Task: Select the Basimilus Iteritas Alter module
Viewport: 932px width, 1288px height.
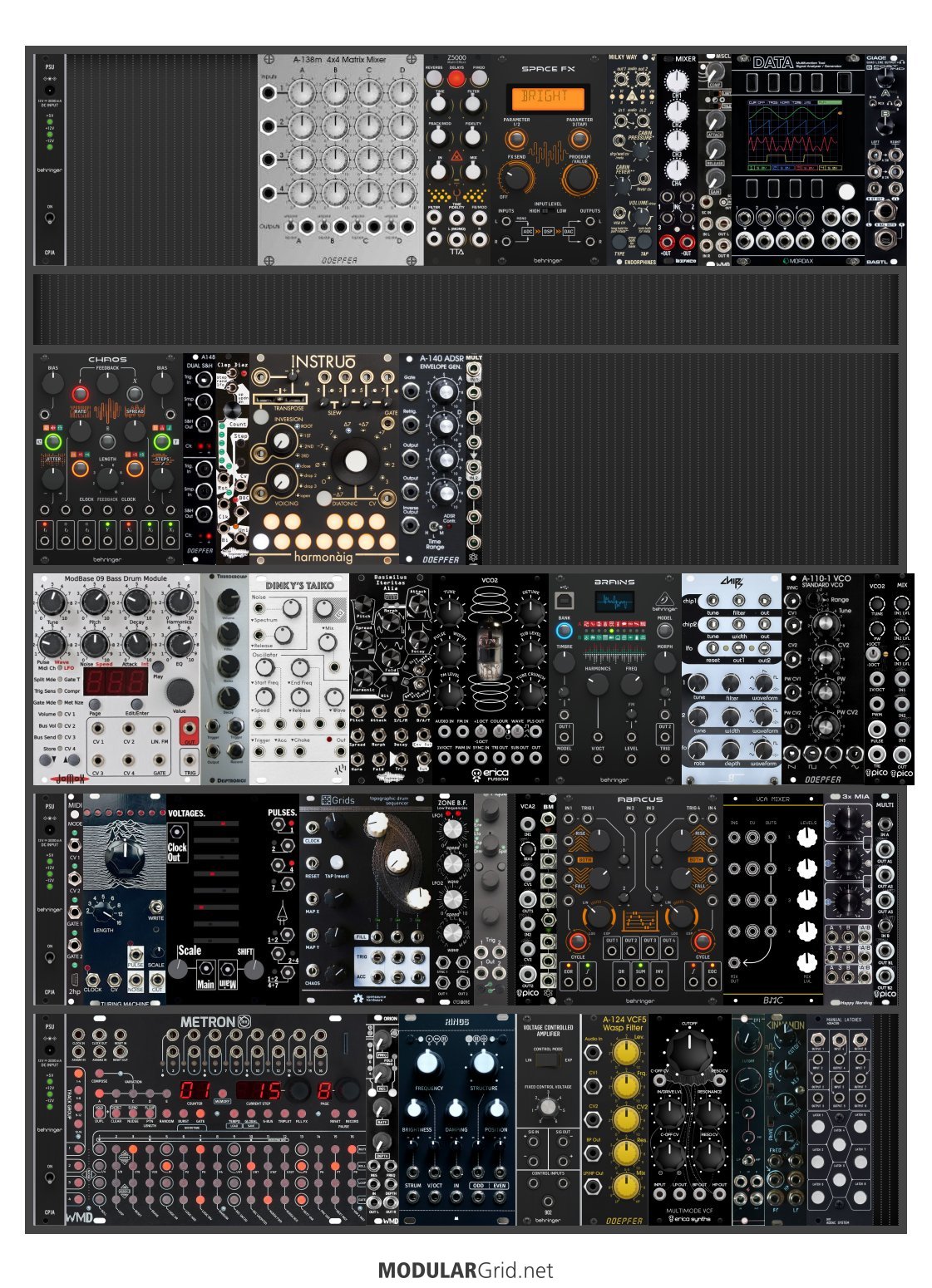Action: pos(391,679)
